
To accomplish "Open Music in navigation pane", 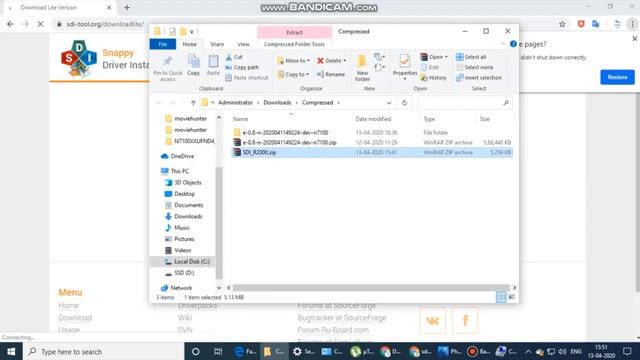I will click(182, 228).
